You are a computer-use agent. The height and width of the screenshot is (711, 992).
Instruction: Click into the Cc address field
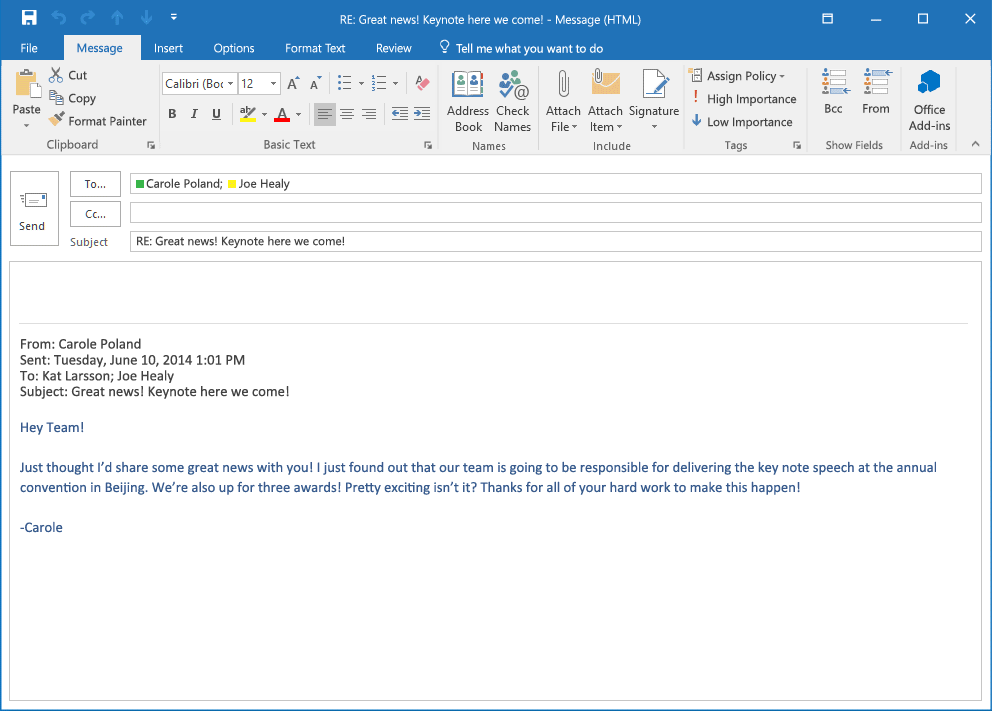click(x=555, y=213)
